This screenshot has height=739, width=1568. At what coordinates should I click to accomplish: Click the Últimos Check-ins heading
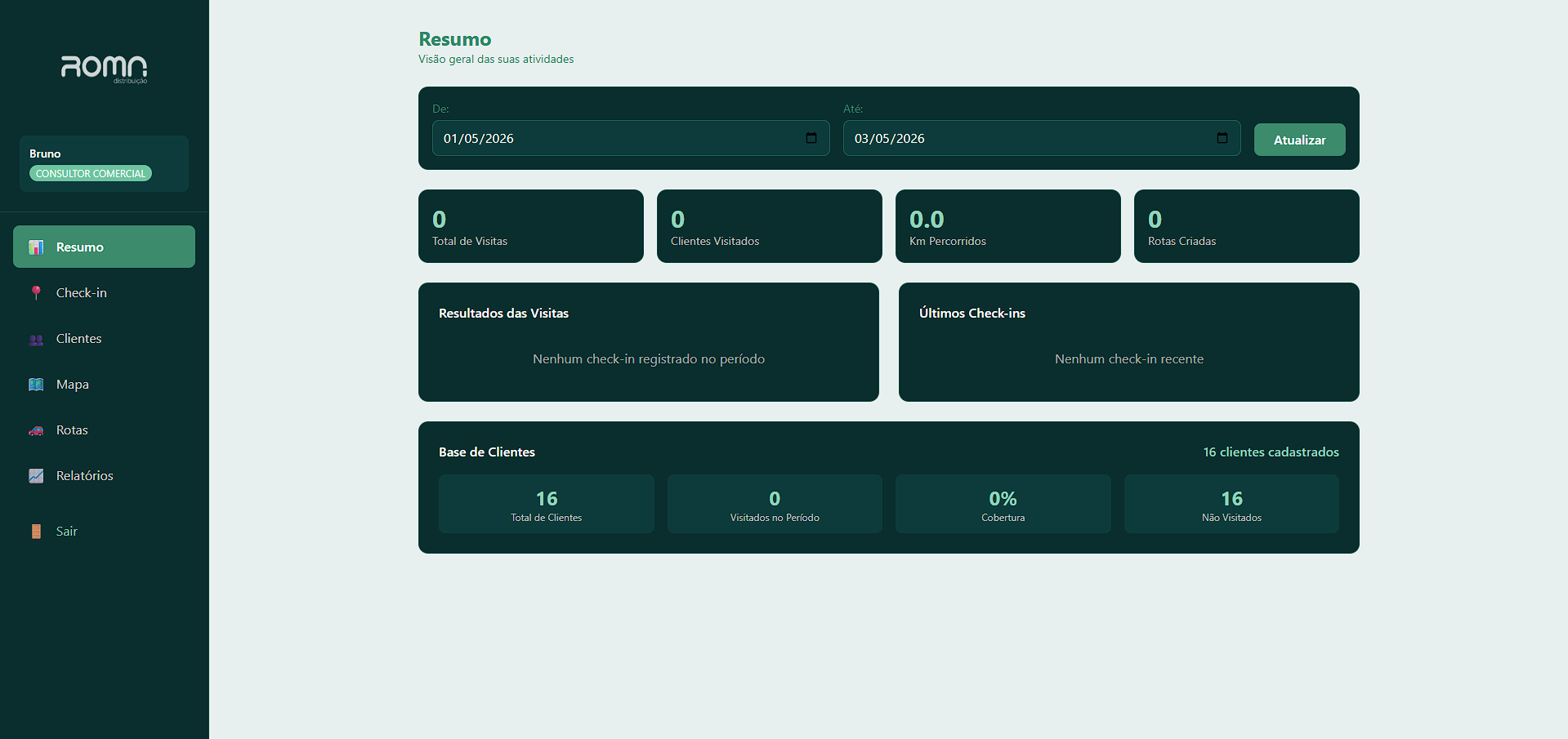tap(972, 313)
